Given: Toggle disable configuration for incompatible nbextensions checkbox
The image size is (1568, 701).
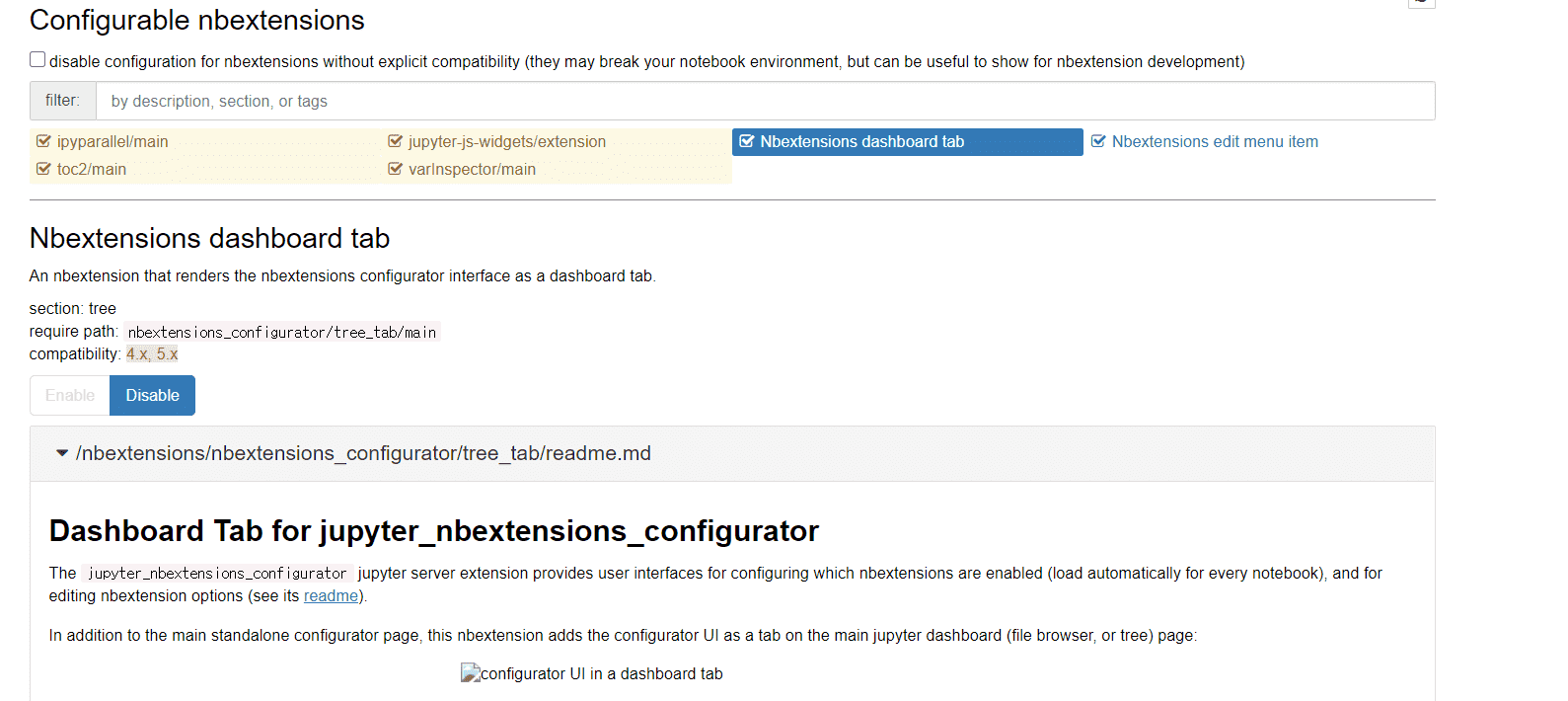Looking at the screenshot, I should pyautogui.click(x=37, y=59).
